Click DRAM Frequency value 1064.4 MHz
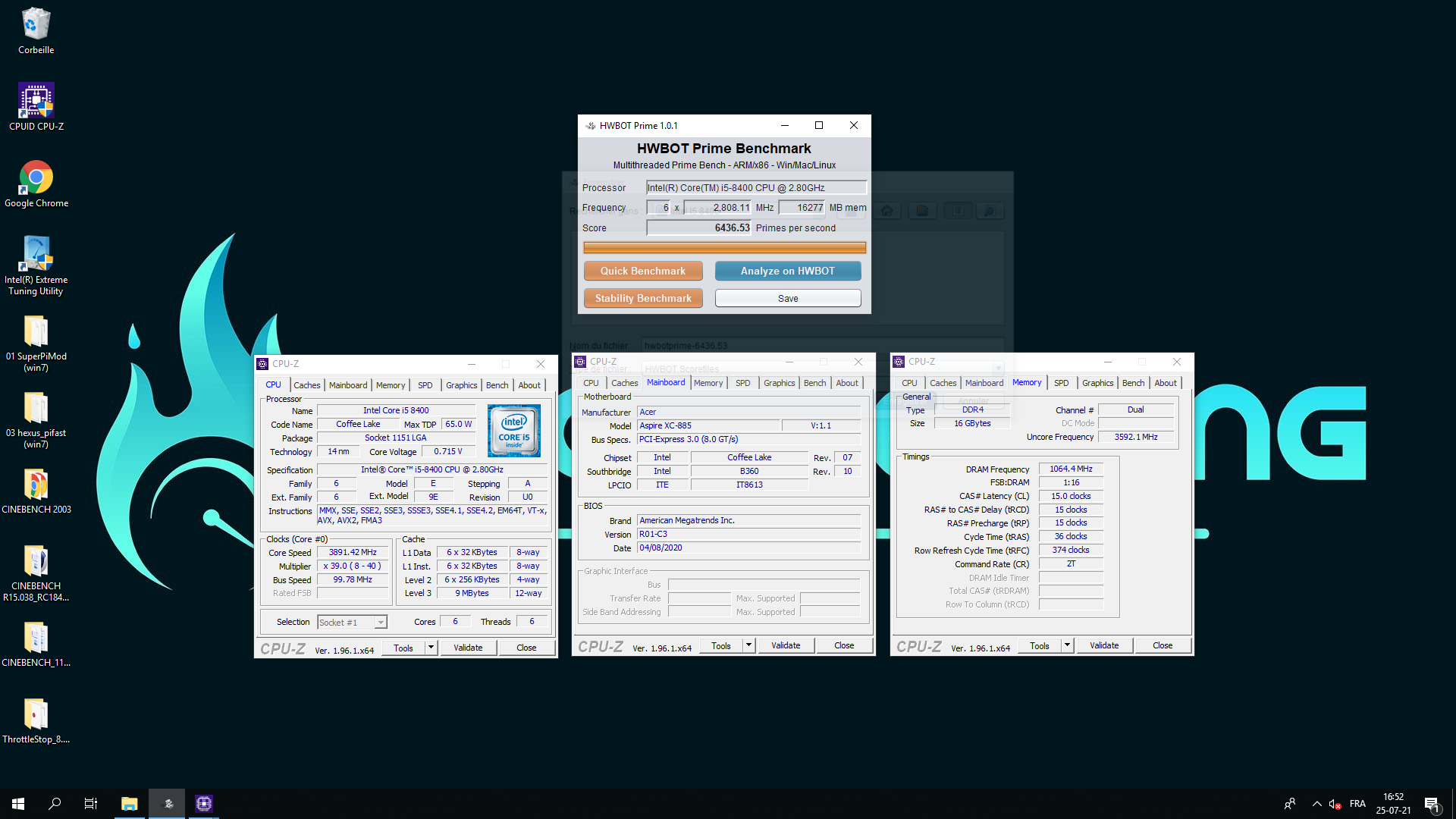Viewport: 1456px width, 819px height. coord(1071,469)
